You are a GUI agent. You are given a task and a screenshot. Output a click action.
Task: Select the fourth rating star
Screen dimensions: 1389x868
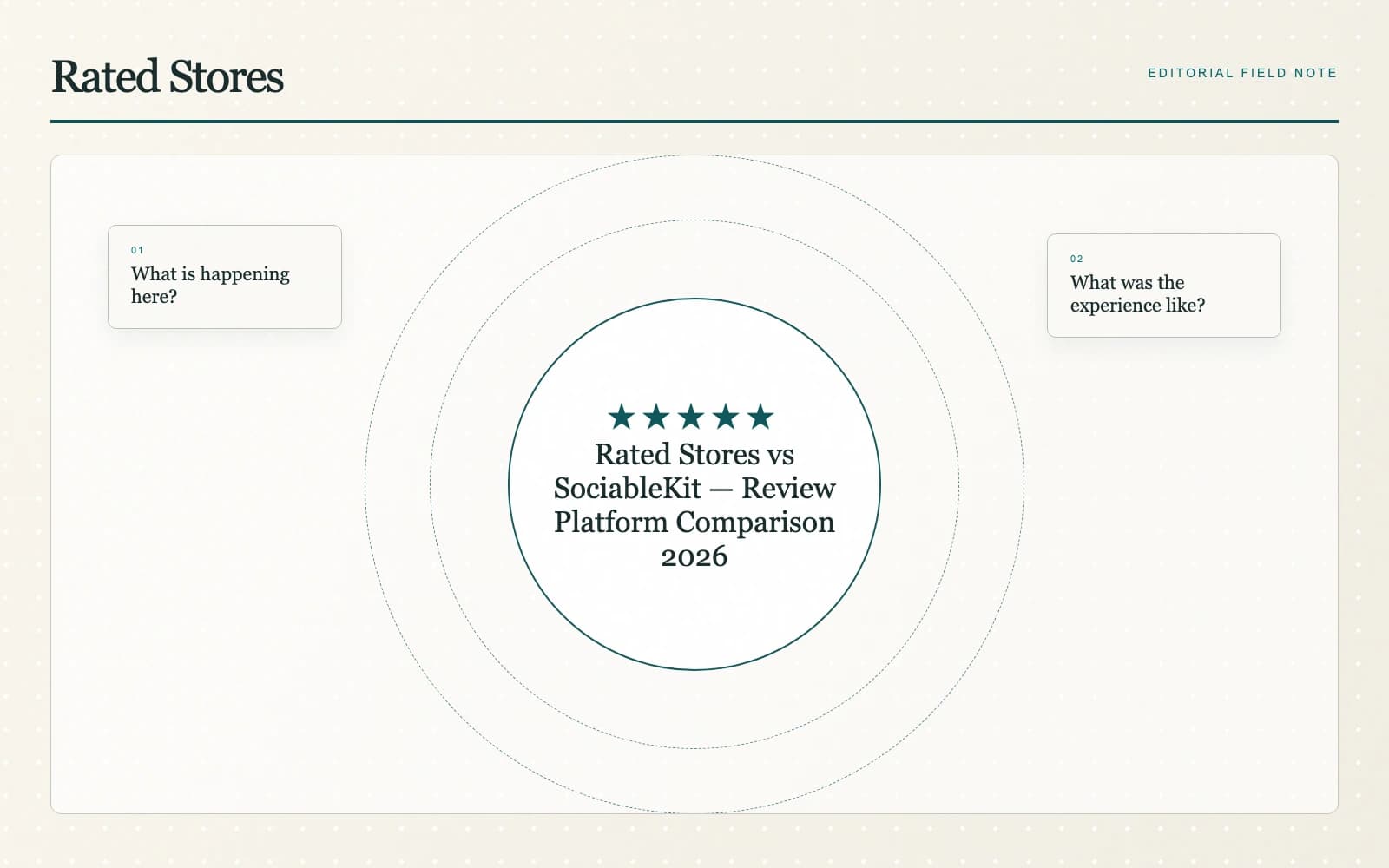pos(726,417)
